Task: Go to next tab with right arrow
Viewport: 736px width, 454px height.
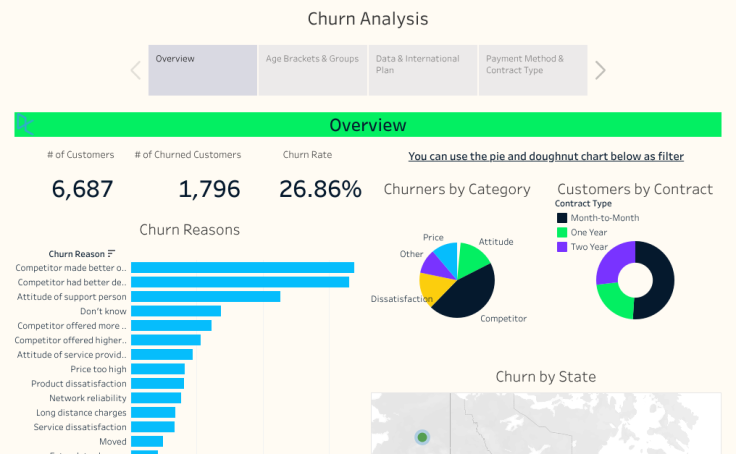Action: pos(600,70)
